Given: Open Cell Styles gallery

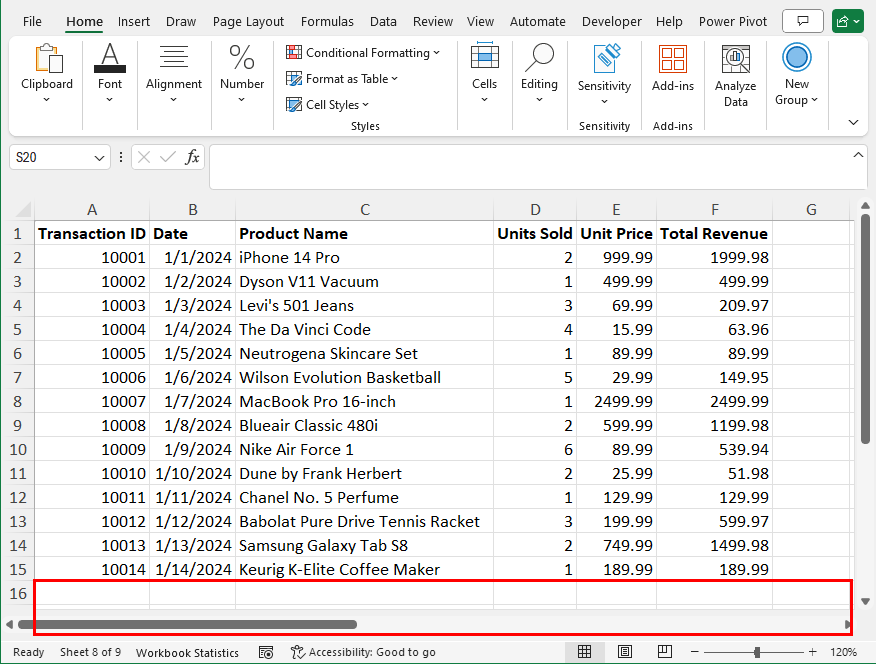Looking at the screenshot, I should pos(327,104).
